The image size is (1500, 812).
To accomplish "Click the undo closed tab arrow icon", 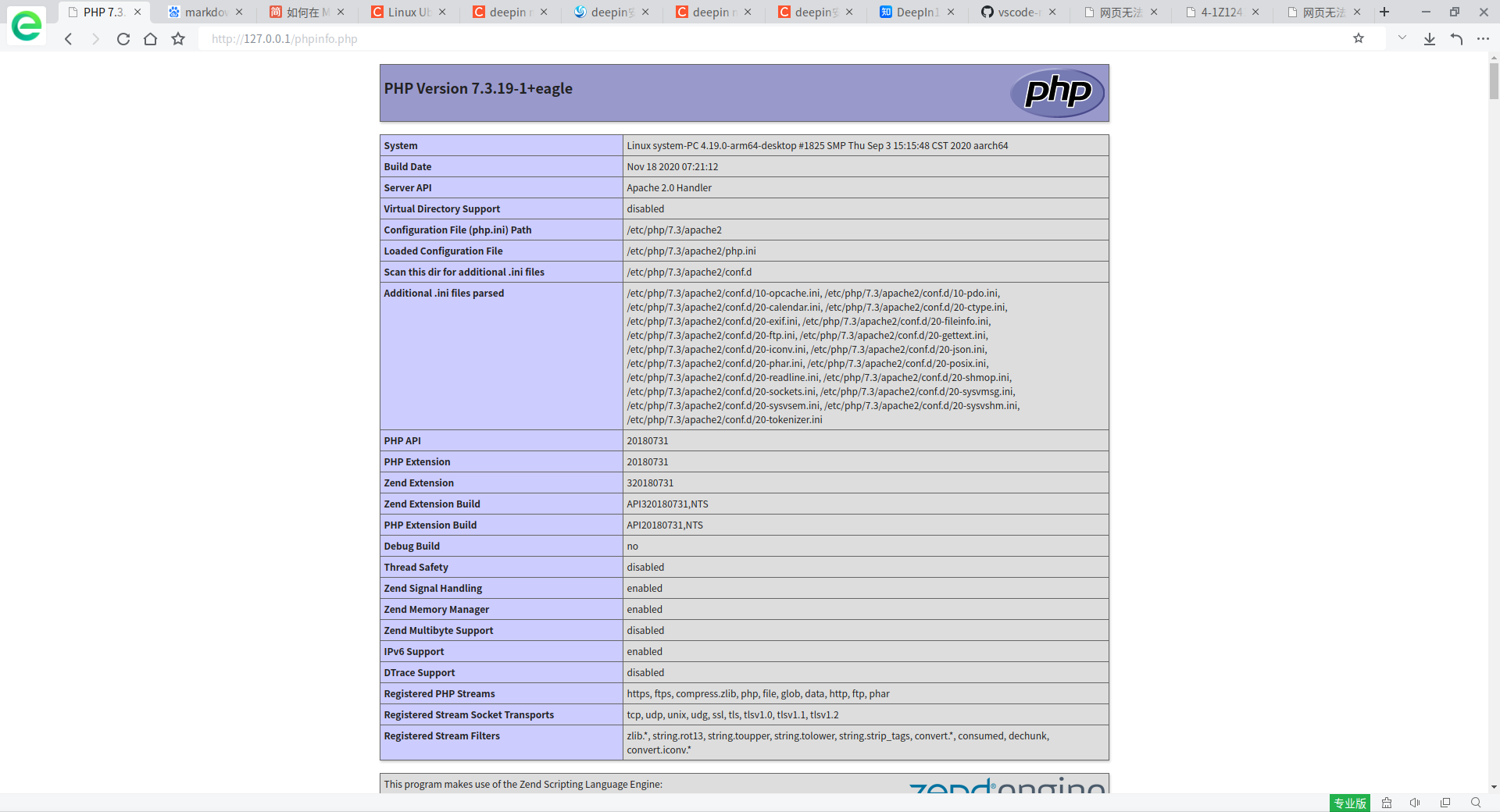I will (1456, 39).
